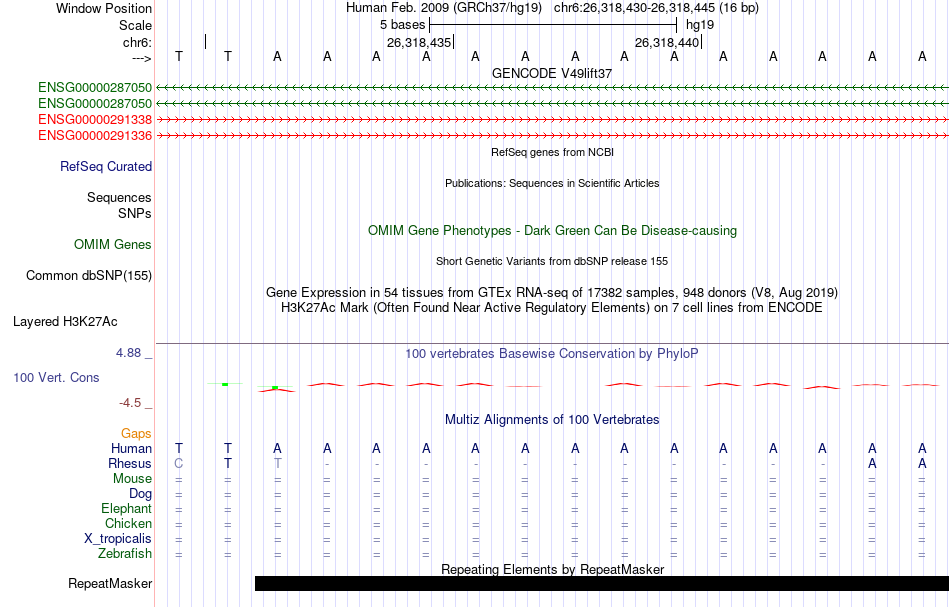
Task: Select the Human alignment row label
Action: click(x=131, y=448)
